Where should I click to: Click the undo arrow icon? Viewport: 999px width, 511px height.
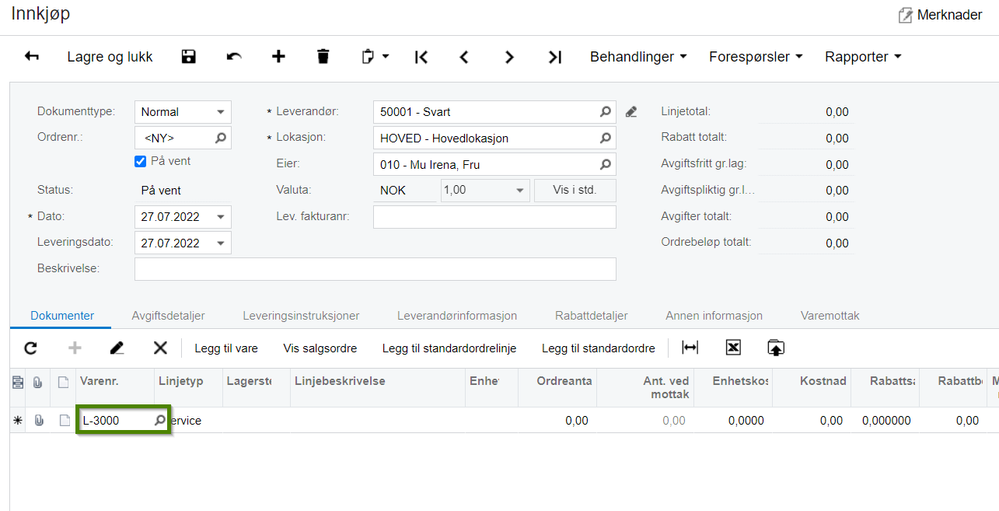[x=234, y=57]
